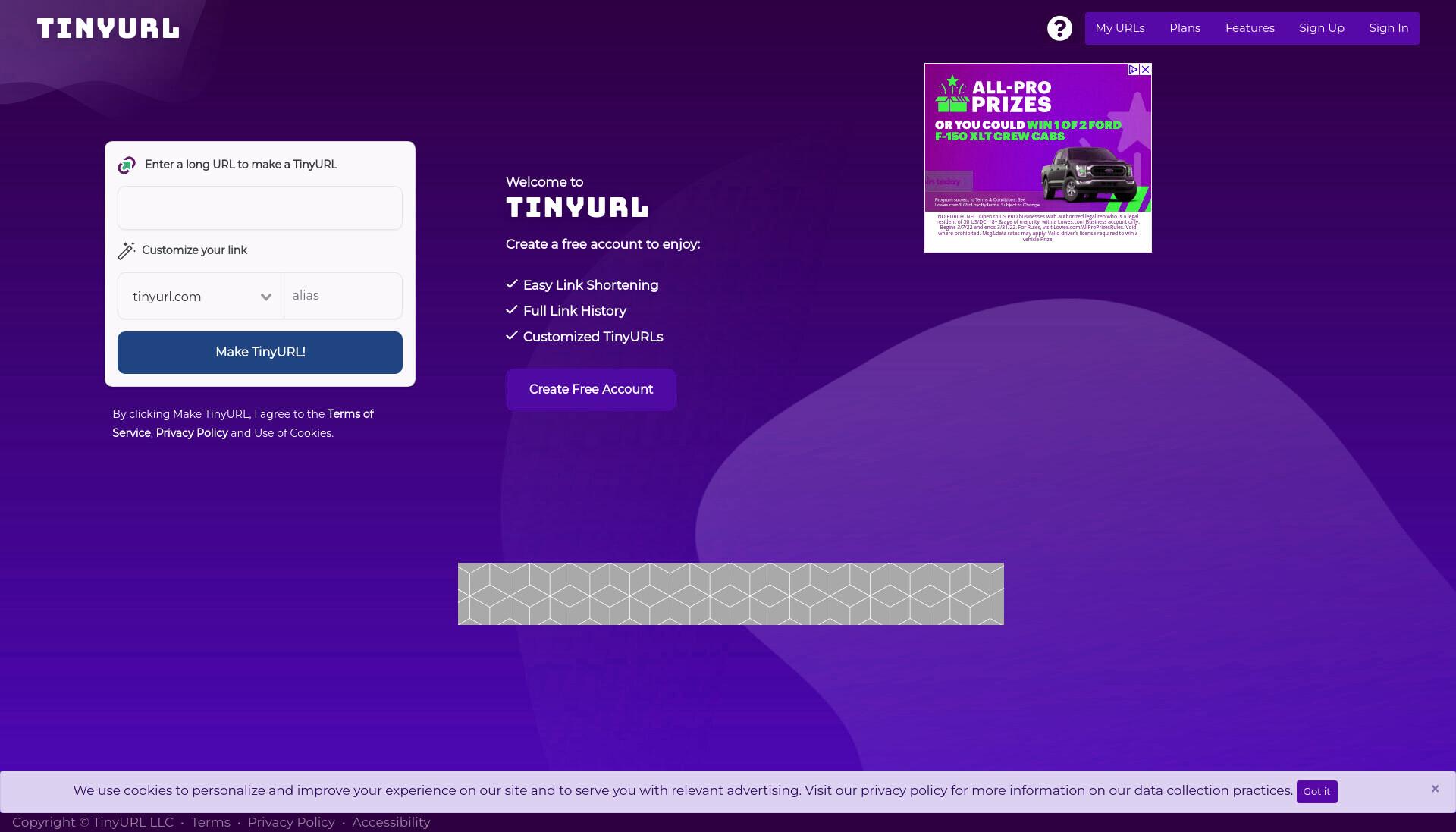Image resolution: width=1456 pixels, height=832 pixels.
Task: Open the Privacy Policy link under the form
Action: point(192,433)
